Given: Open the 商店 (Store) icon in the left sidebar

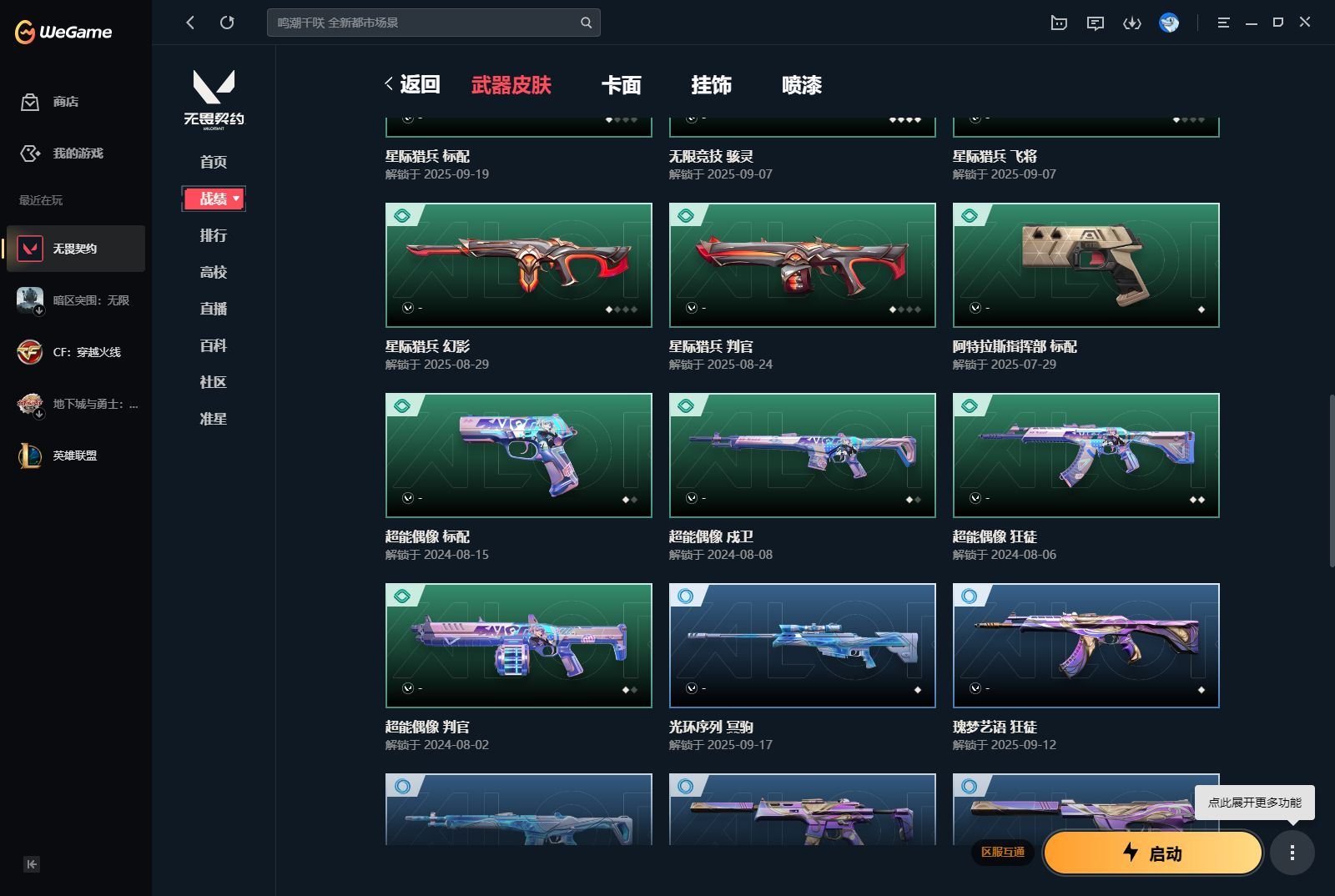Looking at the screenshot, I should [x=30, y=102].
